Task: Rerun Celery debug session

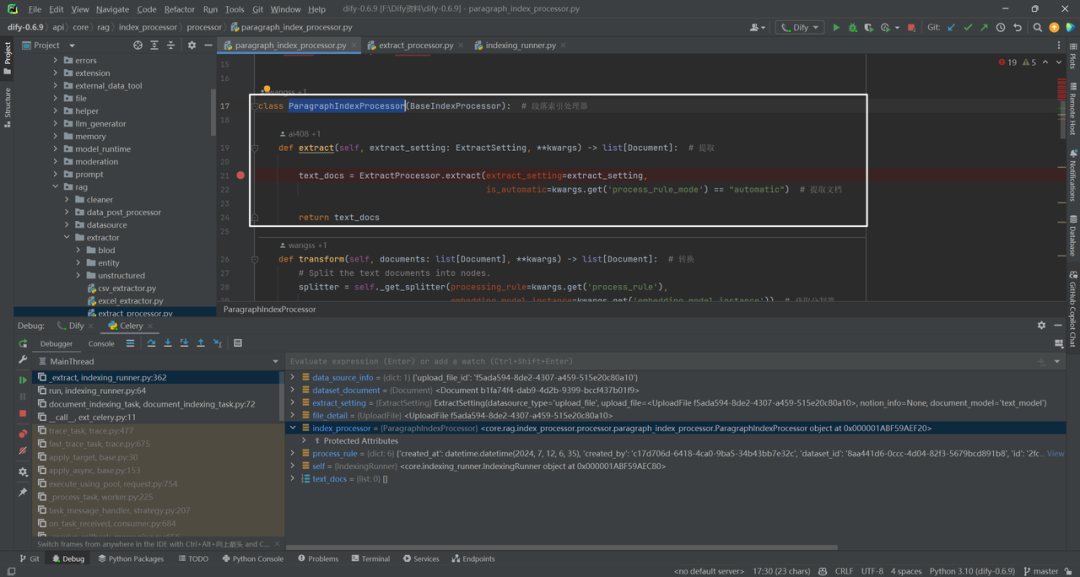Action: (x=23, y=344)
